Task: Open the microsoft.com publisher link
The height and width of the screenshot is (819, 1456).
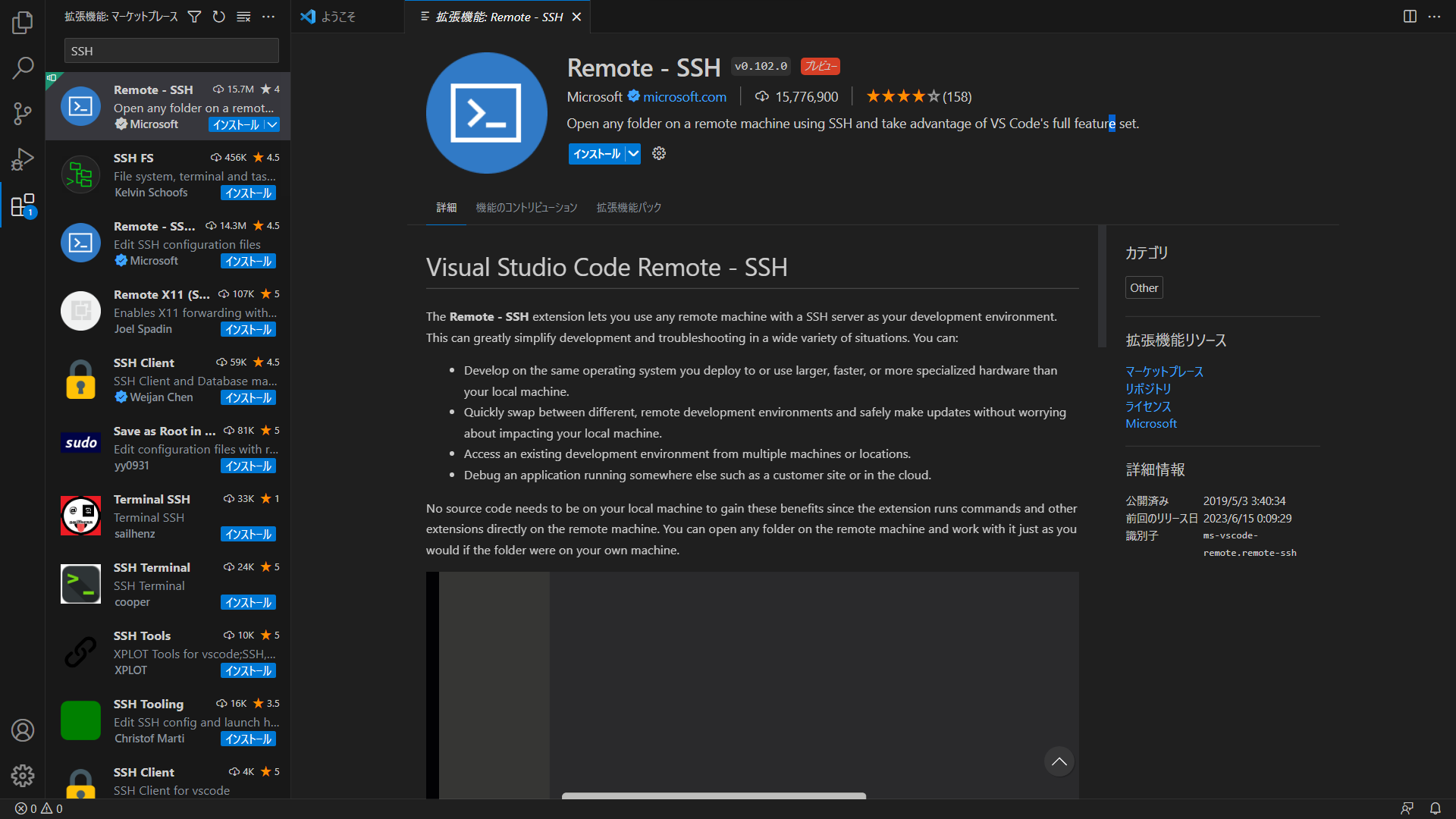Action: (685, 97)
